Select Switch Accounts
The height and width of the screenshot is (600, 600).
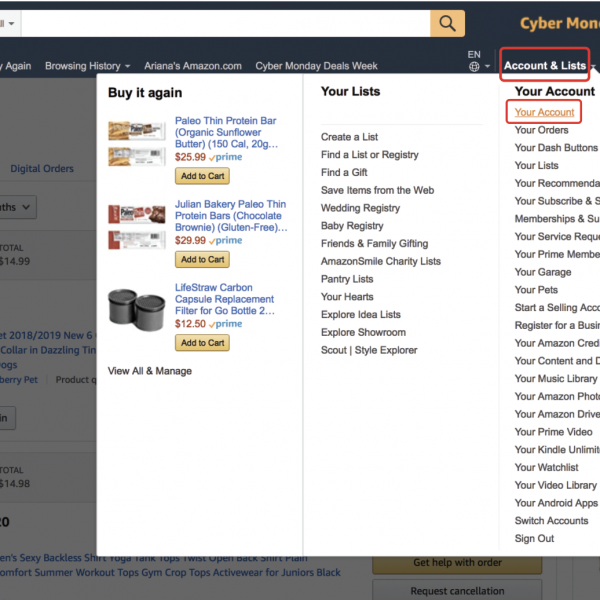point(551,521)
